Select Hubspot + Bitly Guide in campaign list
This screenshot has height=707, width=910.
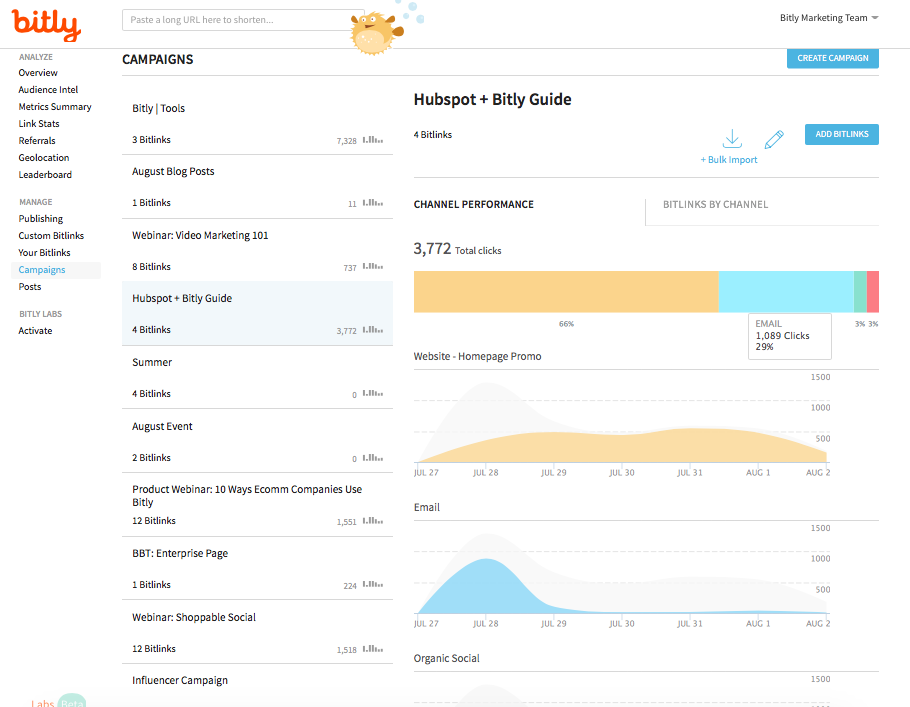pos(257,313)
